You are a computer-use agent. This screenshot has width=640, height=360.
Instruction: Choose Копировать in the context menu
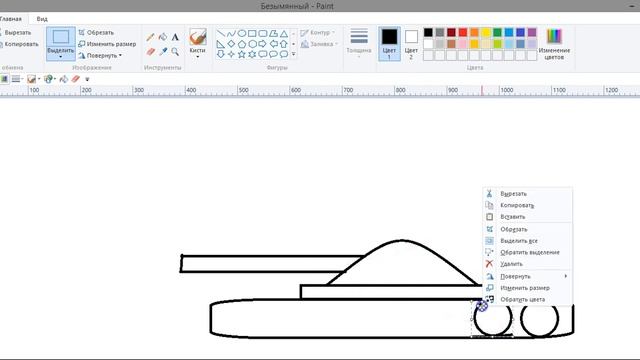pyautogui.click(x=528, y=205)
